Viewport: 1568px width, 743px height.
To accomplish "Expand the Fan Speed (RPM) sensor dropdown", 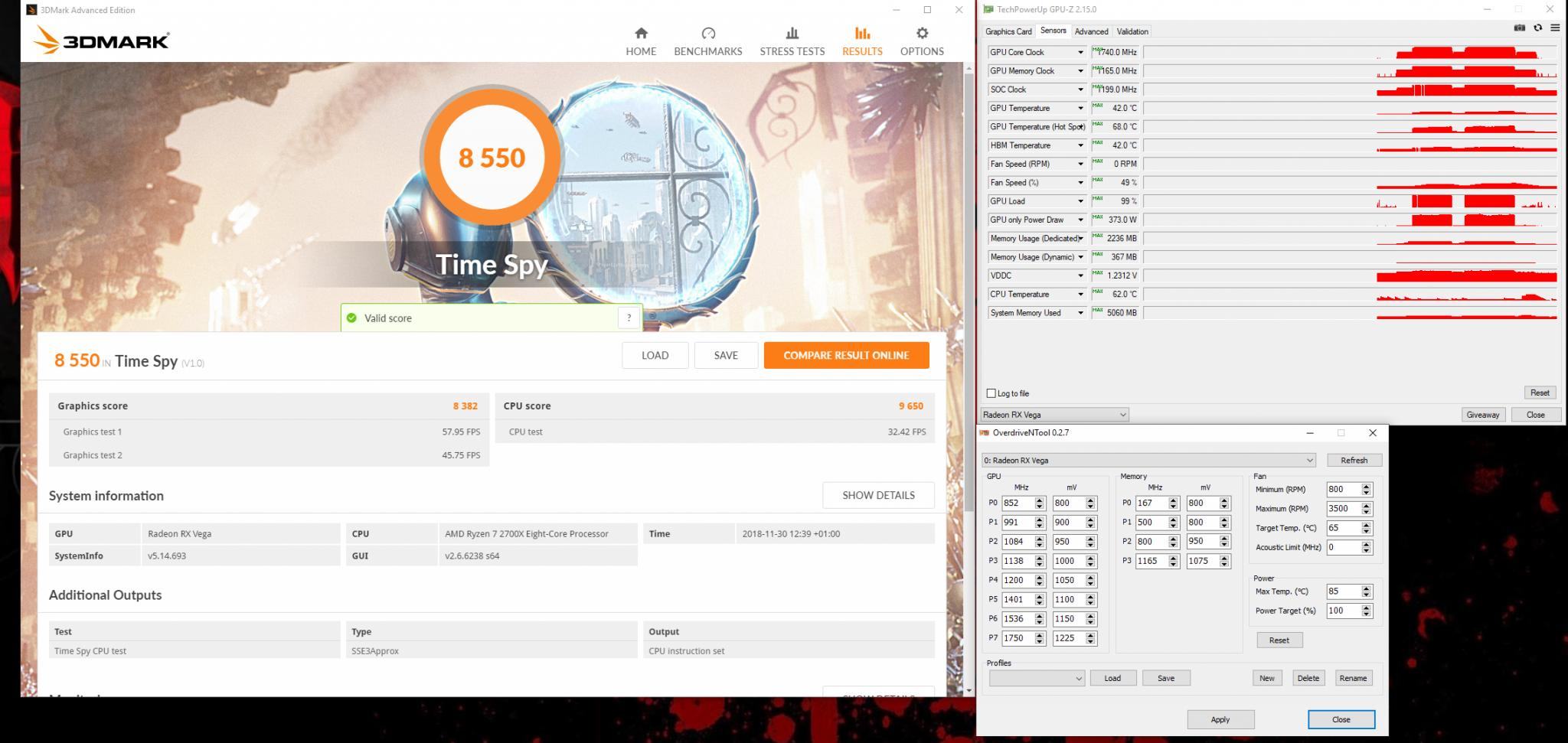I will point(1080,165).
